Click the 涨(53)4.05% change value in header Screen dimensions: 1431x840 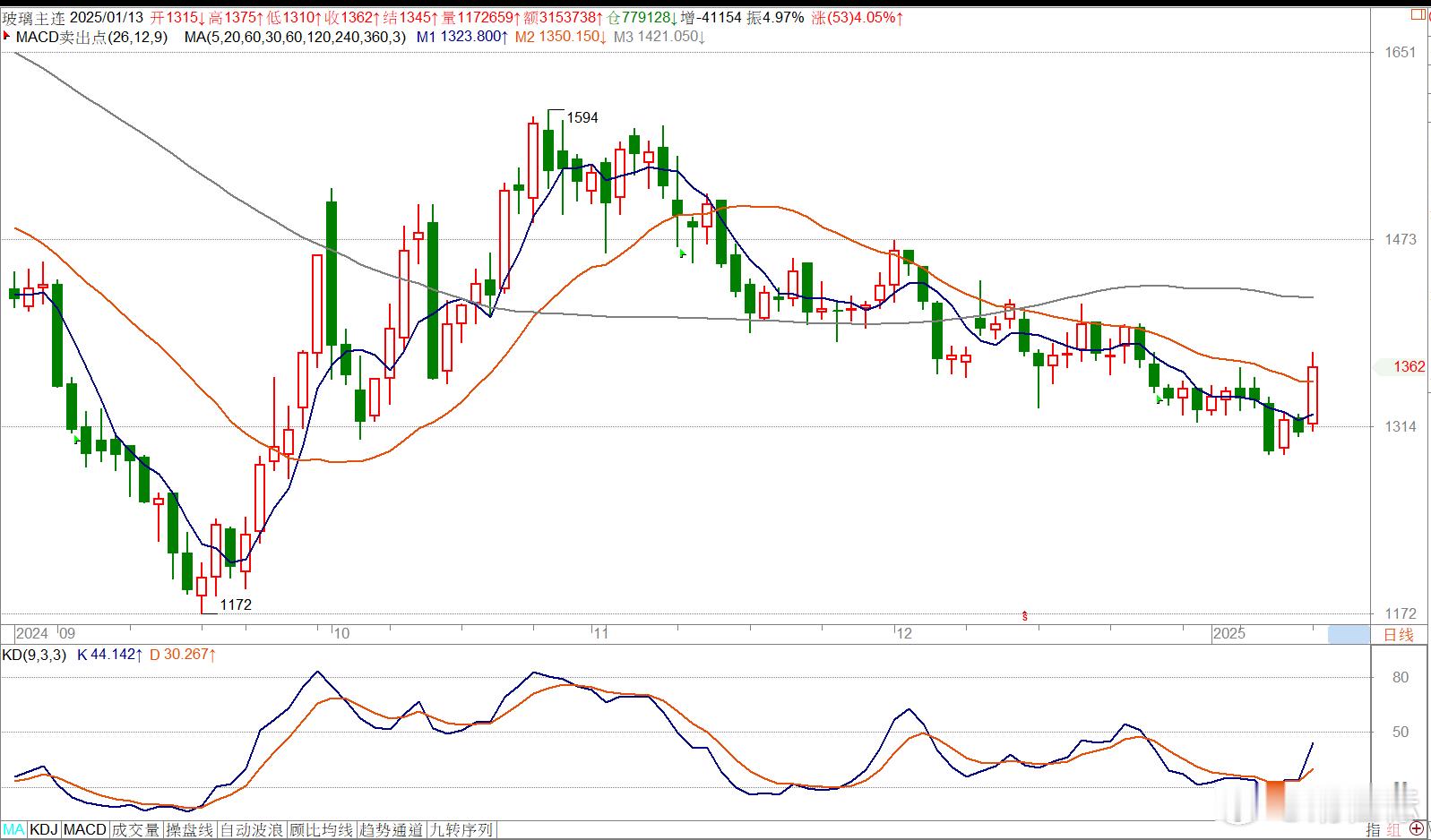857,17
